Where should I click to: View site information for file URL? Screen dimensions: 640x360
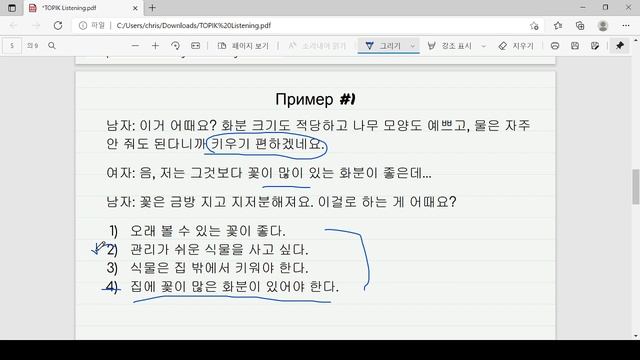click(83, 25)
